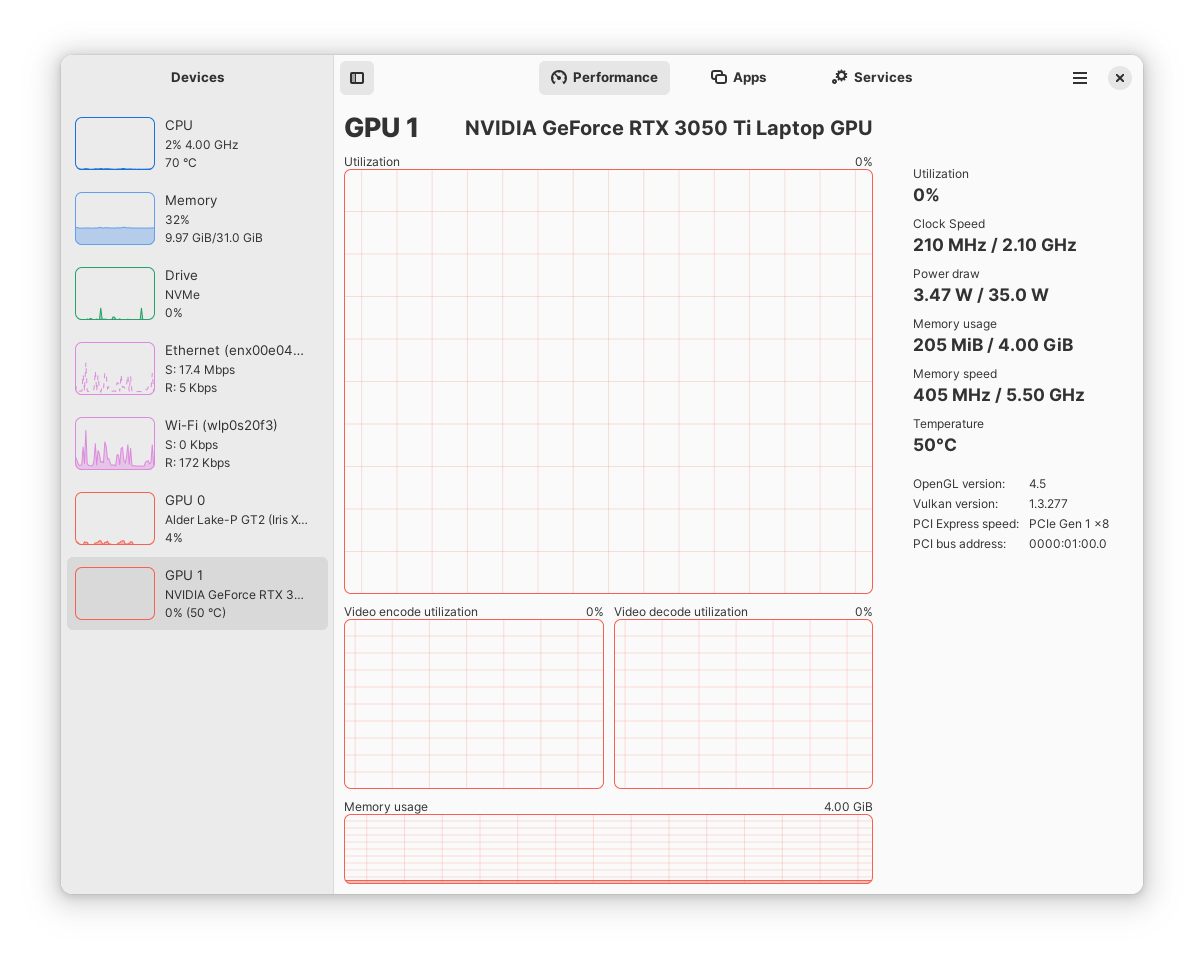Open the Ethernet device entry

tap(197, 369)
